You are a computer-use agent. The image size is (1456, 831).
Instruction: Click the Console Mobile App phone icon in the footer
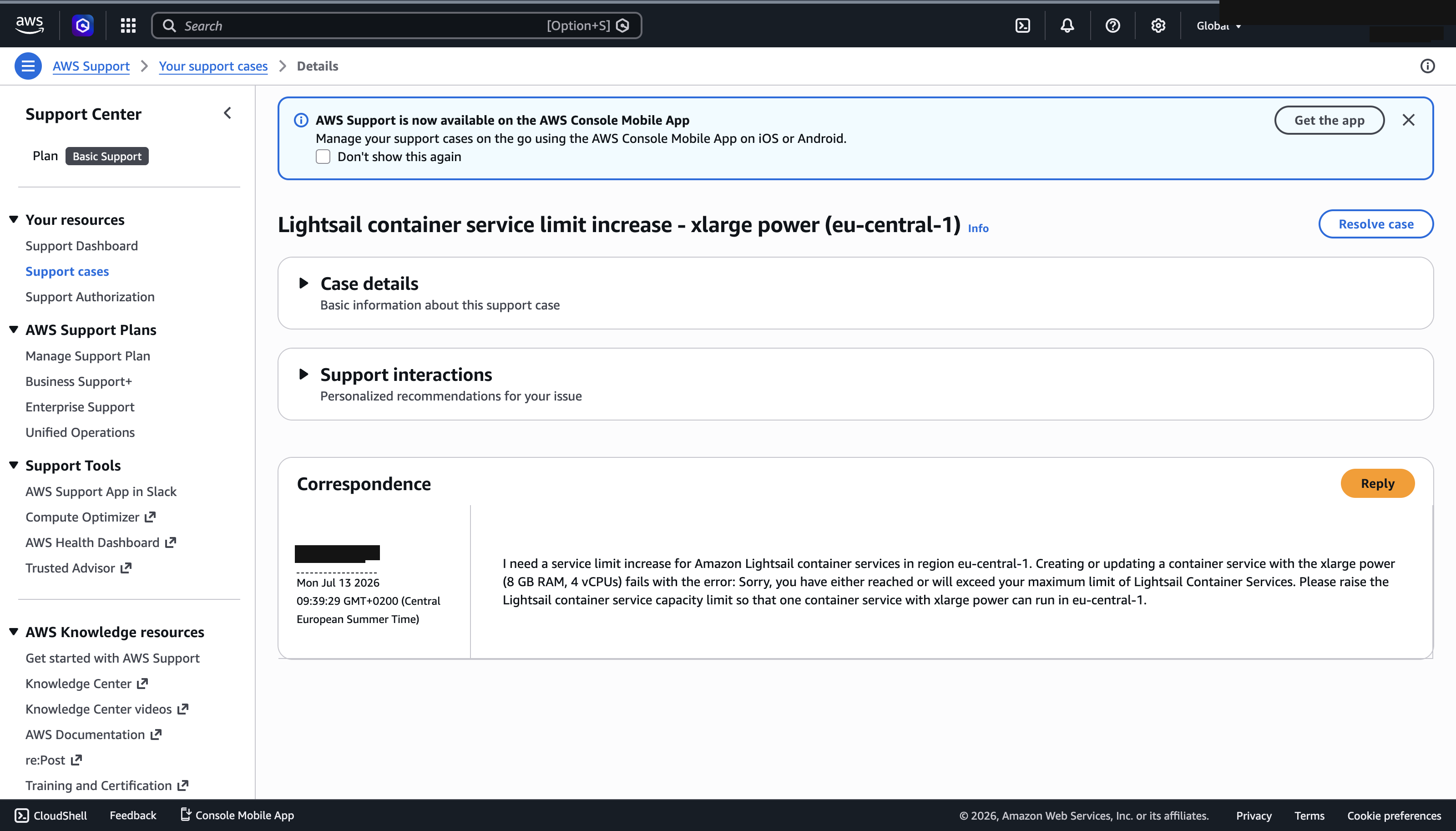(x=186, y=815)
